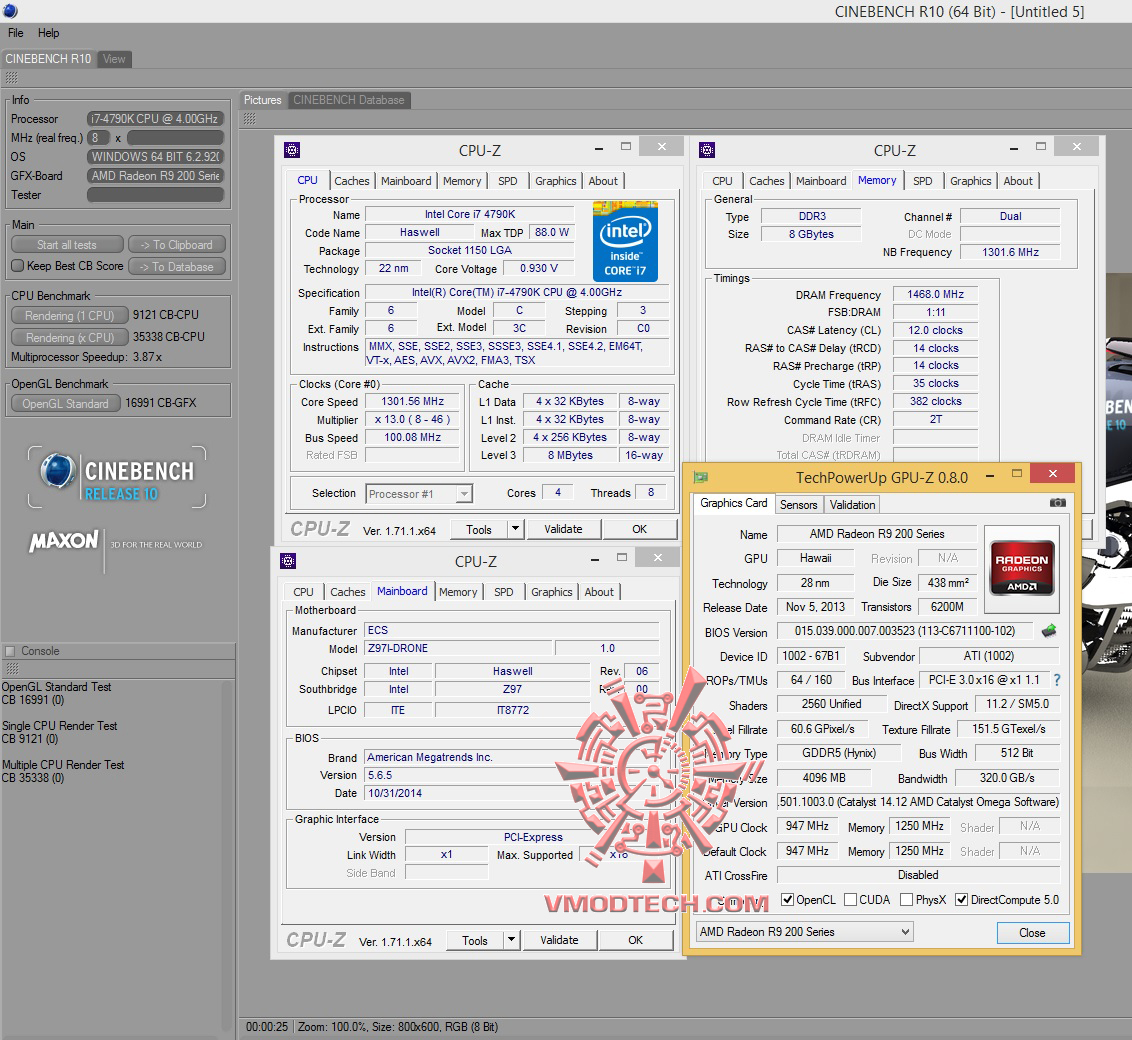Screen dimensions: 1132x1040
Task: Toggle the OpenCL checkbox in GPU-Z
Action: [787, 900]
